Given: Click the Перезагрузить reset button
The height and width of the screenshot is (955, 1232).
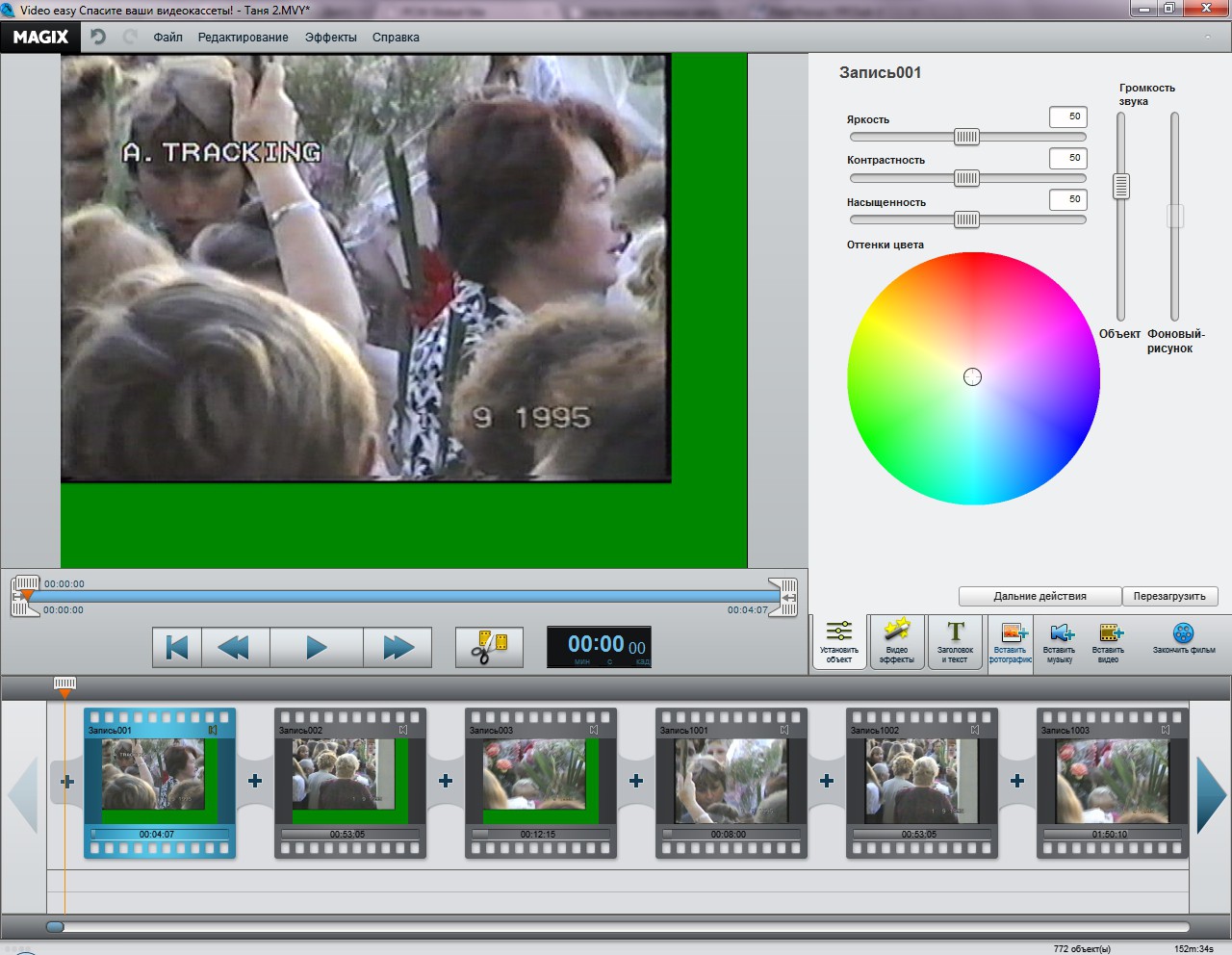Looking at the screenshot, I should click(1168, 596).
